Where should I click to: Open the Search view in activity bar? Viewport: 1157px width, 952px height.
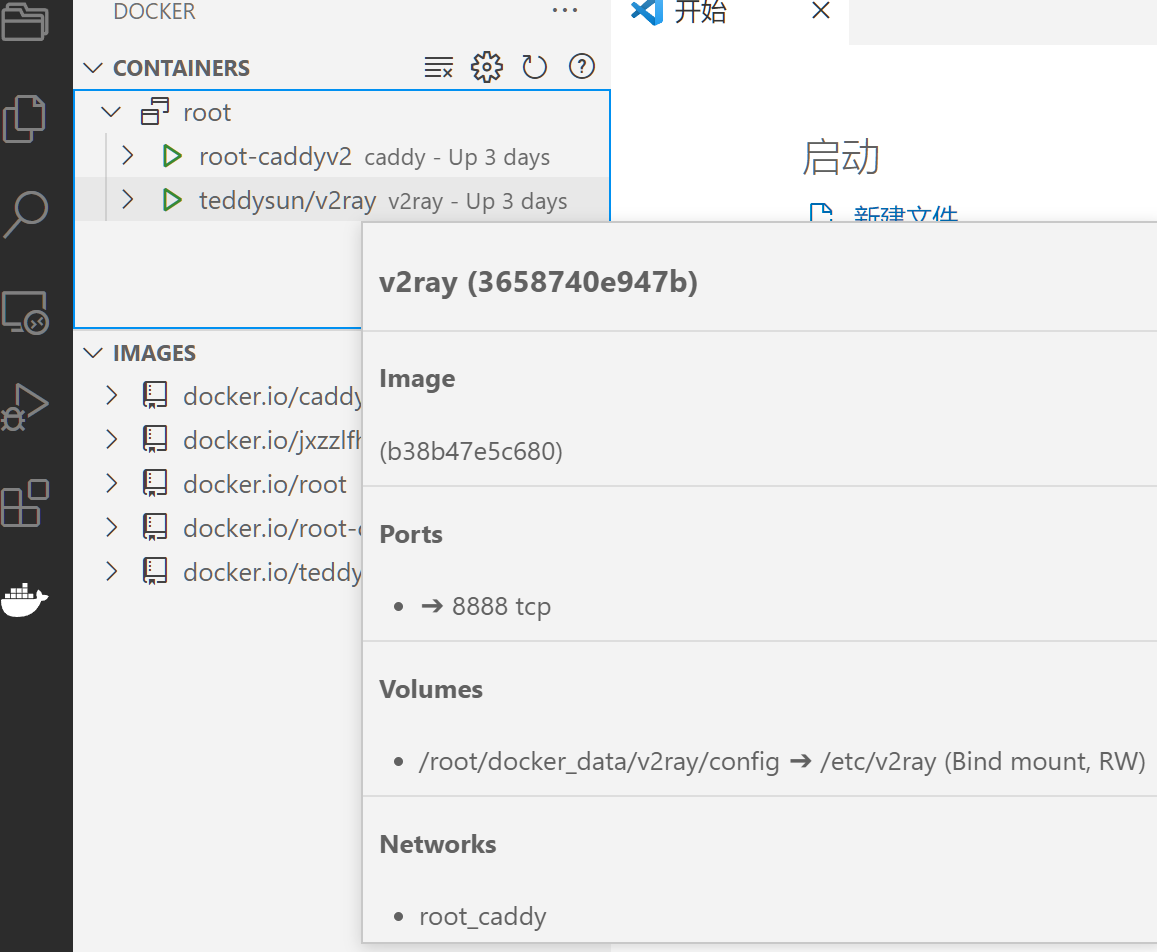[26, 214]
